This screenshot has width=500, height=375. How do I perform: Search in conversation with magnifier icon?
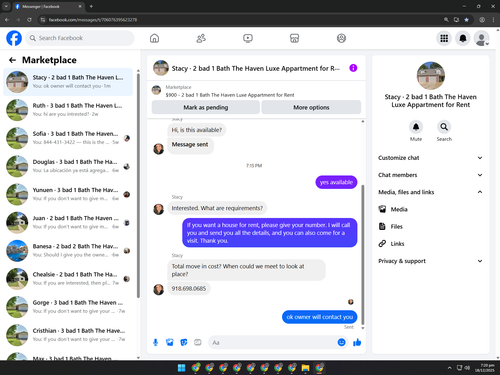pyautogui.click(x=444, y=127)
